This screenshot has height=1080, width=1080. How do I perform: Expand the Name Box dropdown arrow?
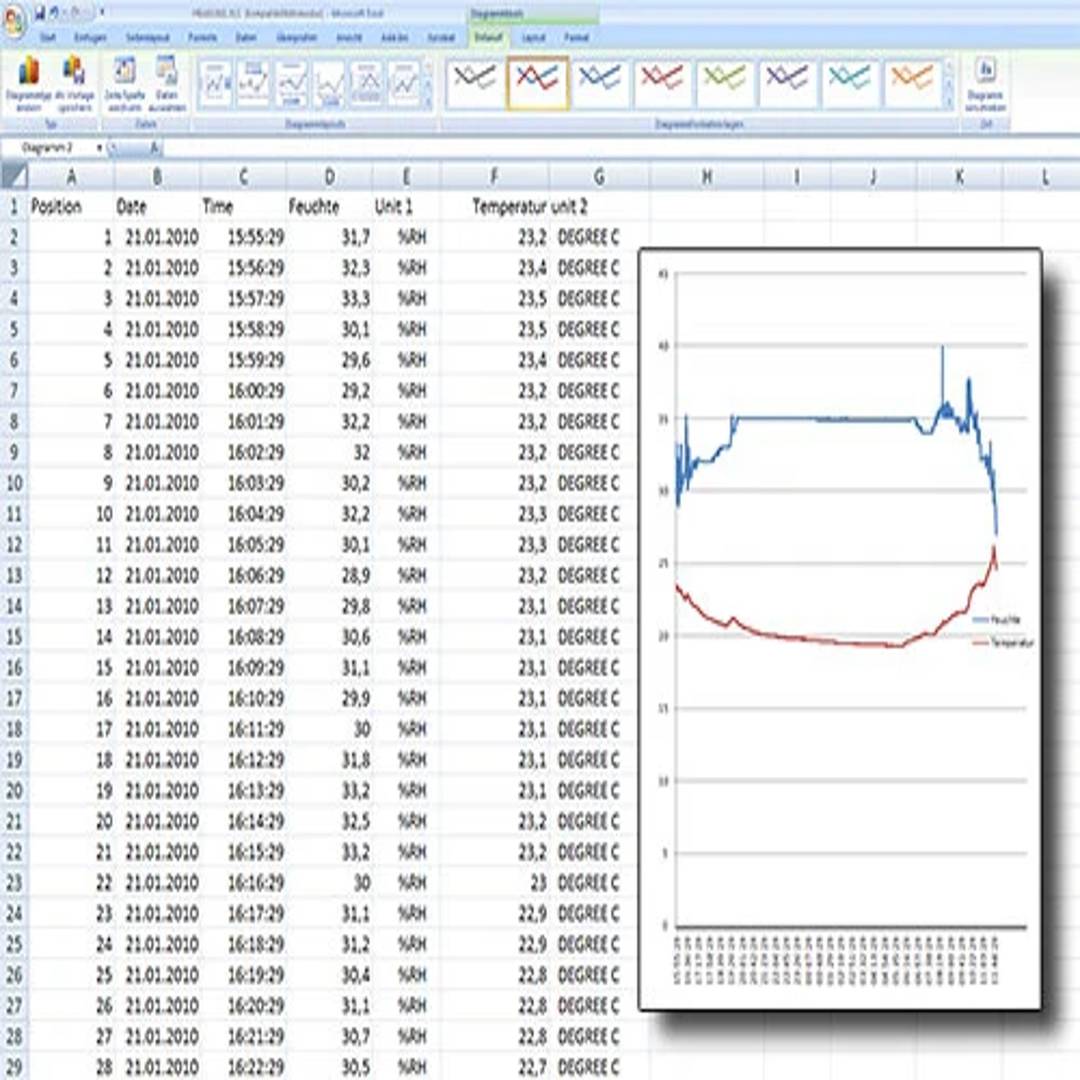(x=100, y=148)
